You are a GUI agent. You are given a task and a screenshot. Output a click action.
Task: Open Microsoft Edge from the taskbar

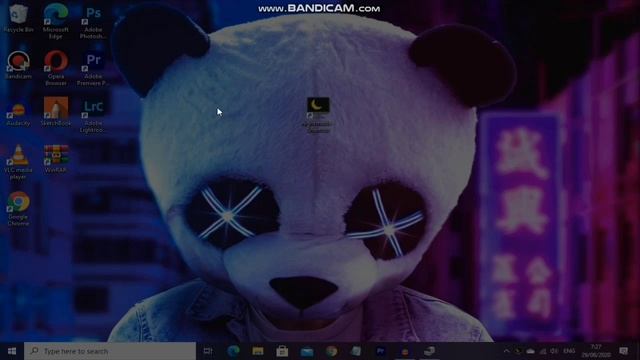[233, 351]
